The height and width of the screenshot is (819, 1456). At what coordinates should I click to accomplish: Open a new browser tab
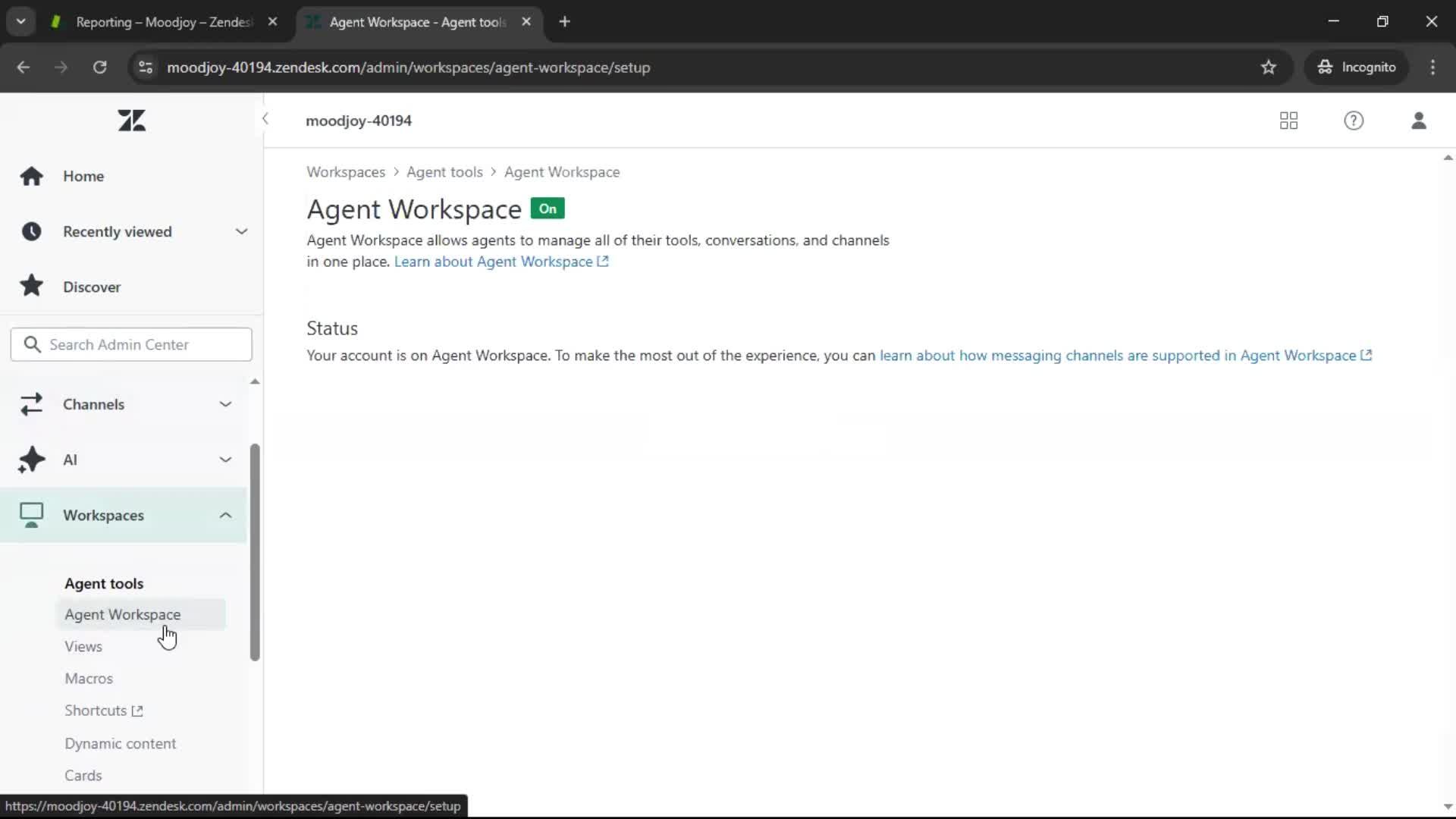click(564, 22)
